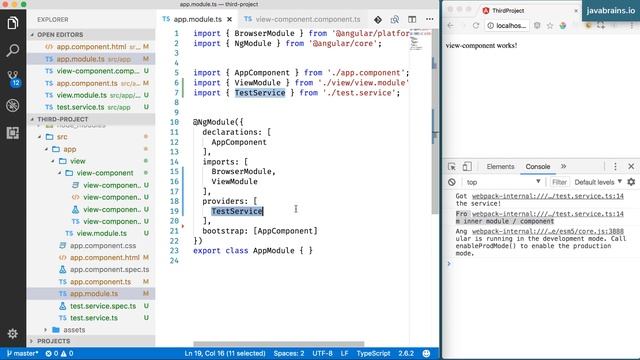This screenshot has width=640, height=360.
Task: Clear the console with the clear icon
Action: click(451, 182)
